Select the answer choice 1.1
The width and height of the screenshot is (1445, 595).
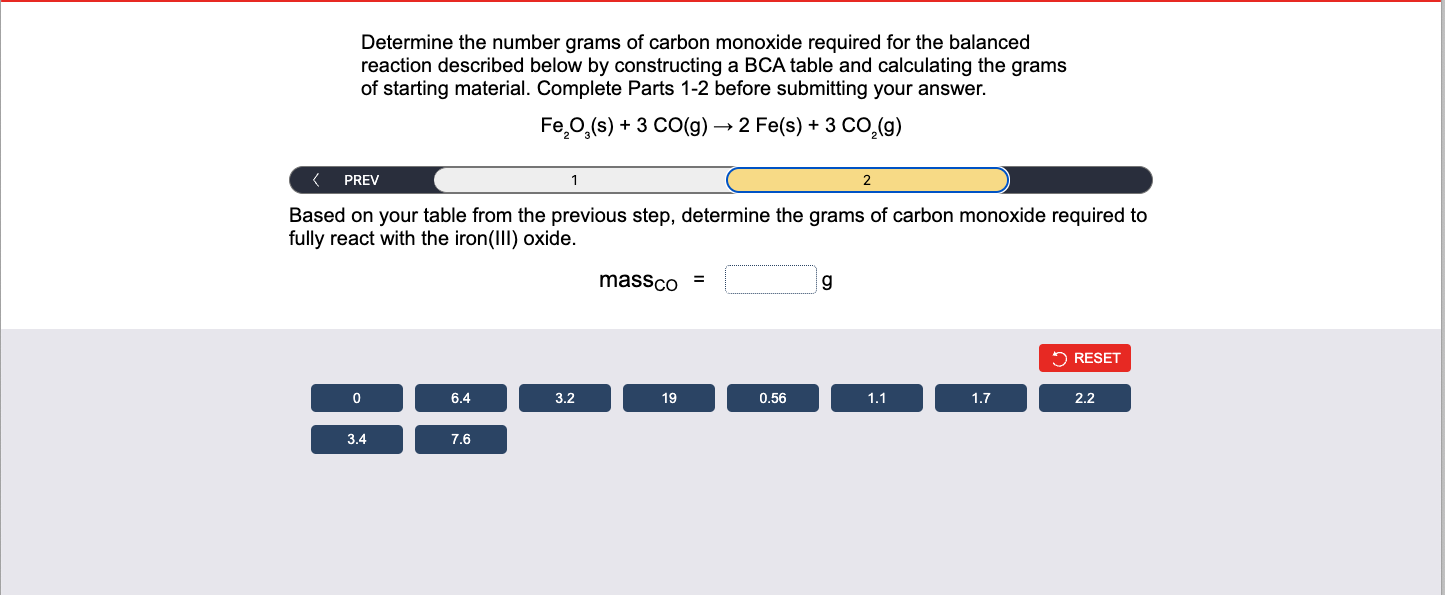click(x=876, y=397)
